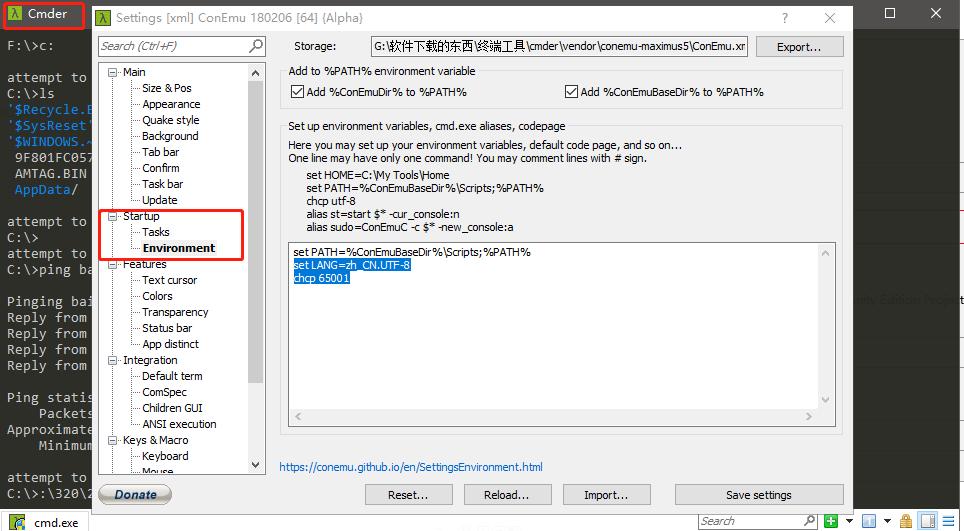Click the help question mark in title bar
This screenshot has height=531, width=964.
pos(785,18)
